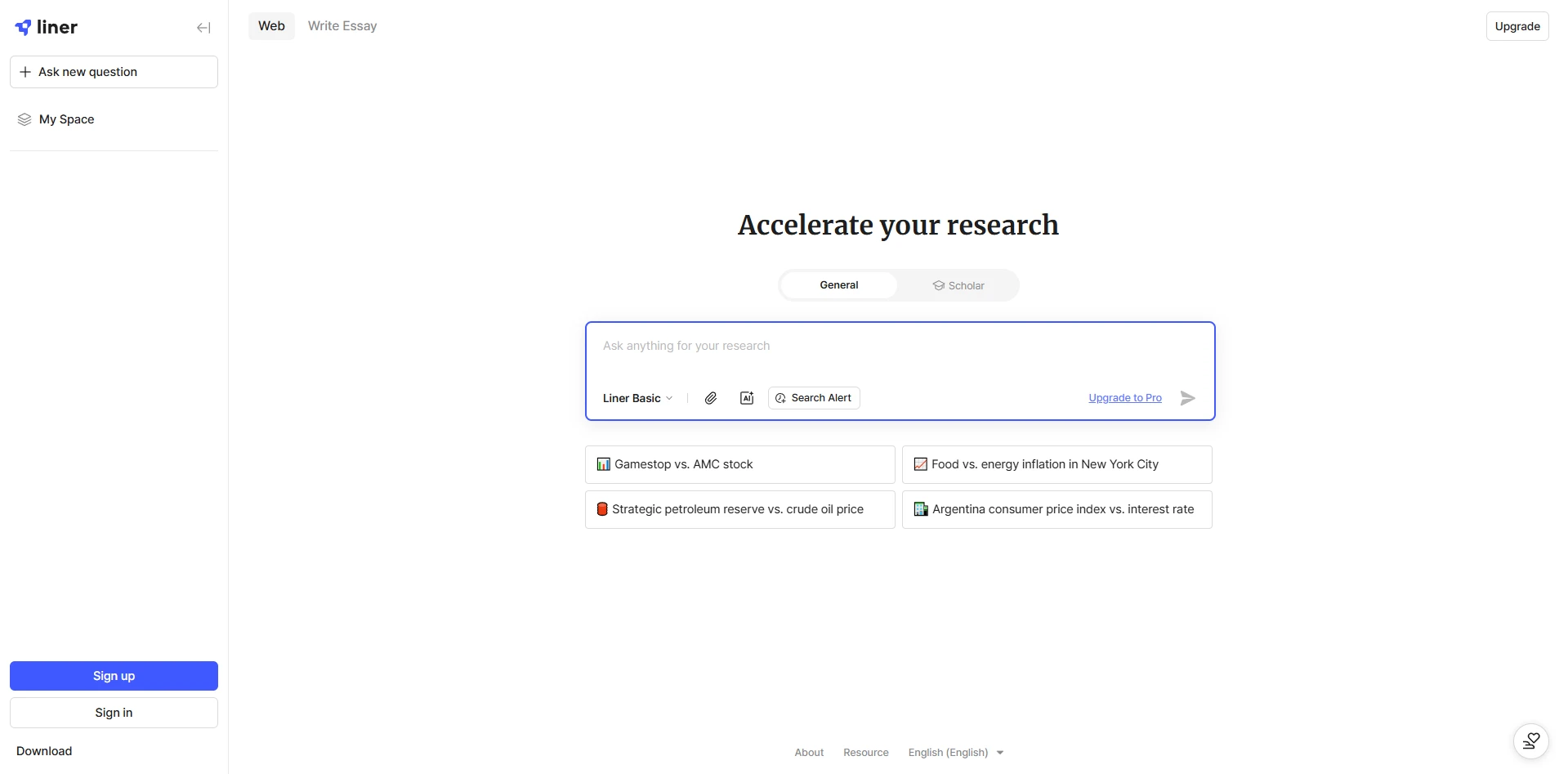Click the Upgrade to Pro link

click(1124, 398)
